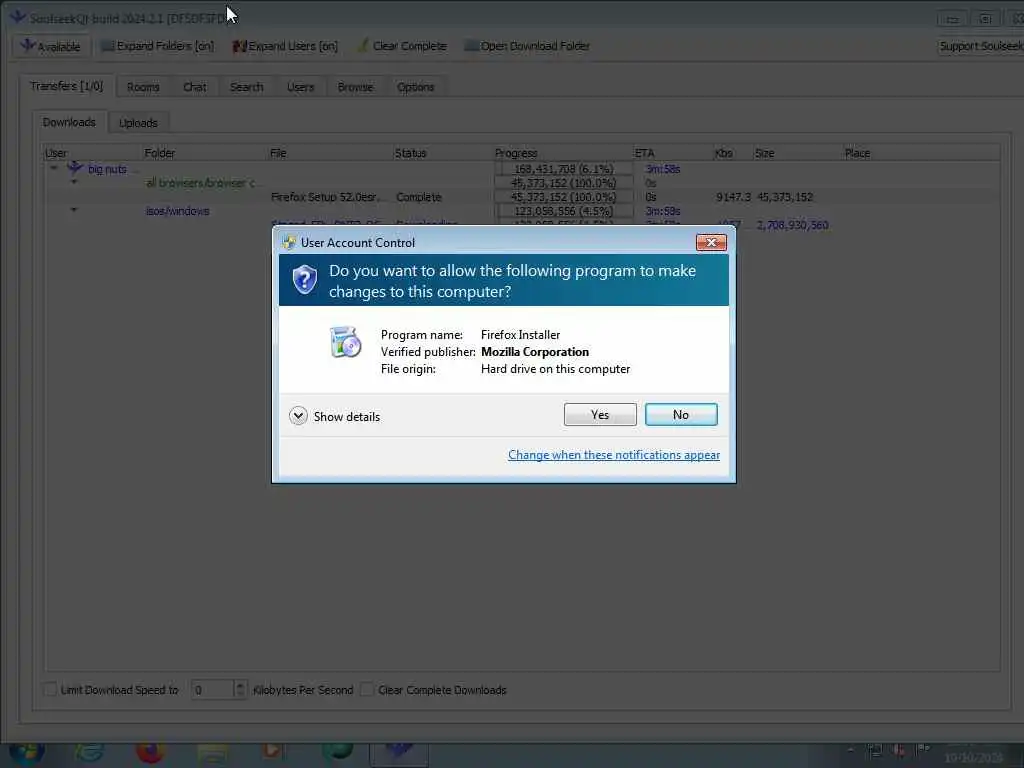Viewport: 1024px width, 768px height.
Task: Click the 9147.3 Kbs value
Action: 733,197
